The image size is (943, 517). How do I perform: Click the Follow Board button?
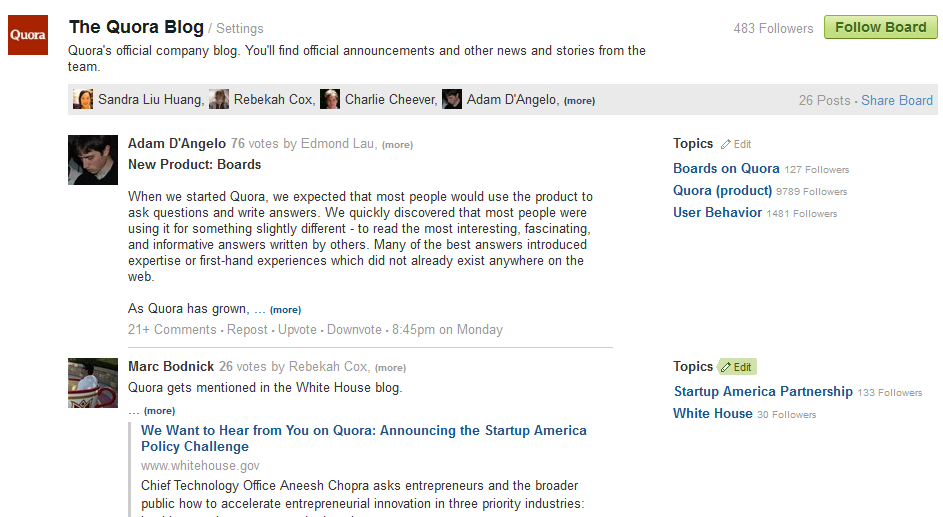pyautogui.click(x=880, y=27)
